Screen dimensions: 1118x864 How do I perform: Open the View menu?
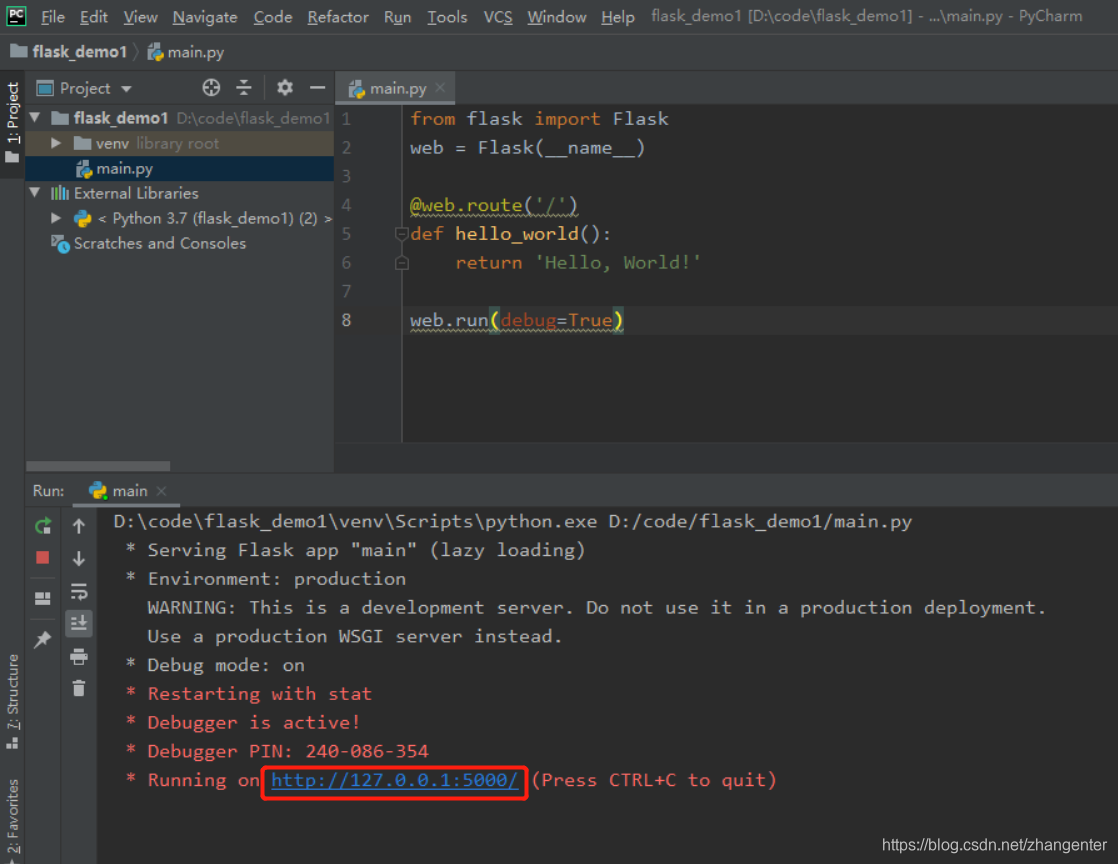click(140, 16)
